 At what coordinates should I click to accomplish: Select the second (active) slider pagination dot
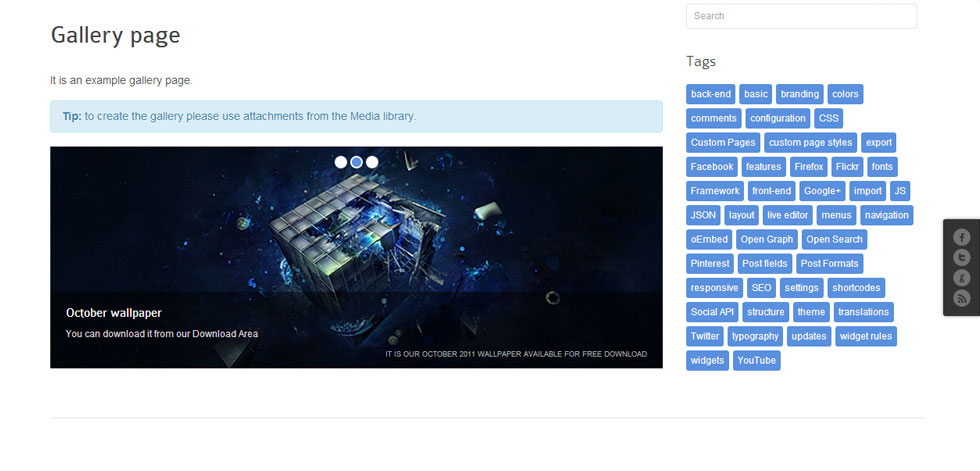(x=356, y=162)
